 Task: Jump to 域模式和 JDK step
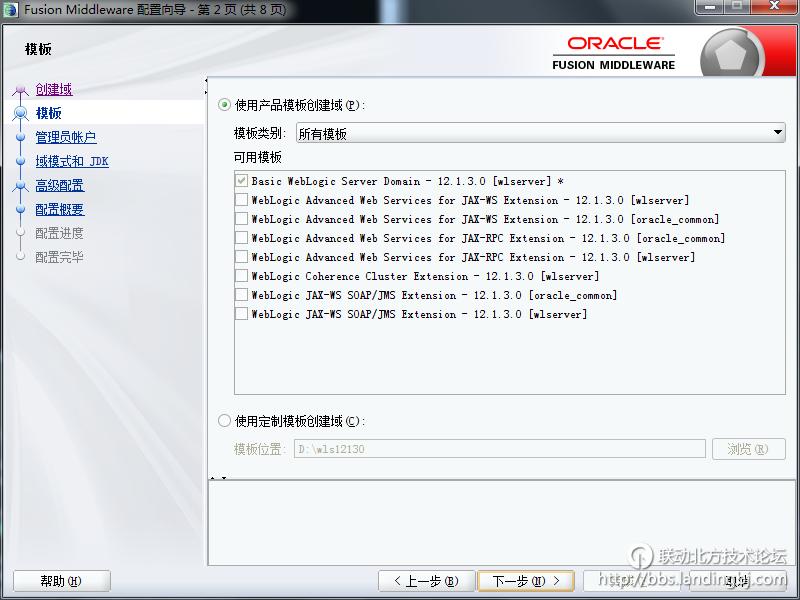[x=72, y=161]
